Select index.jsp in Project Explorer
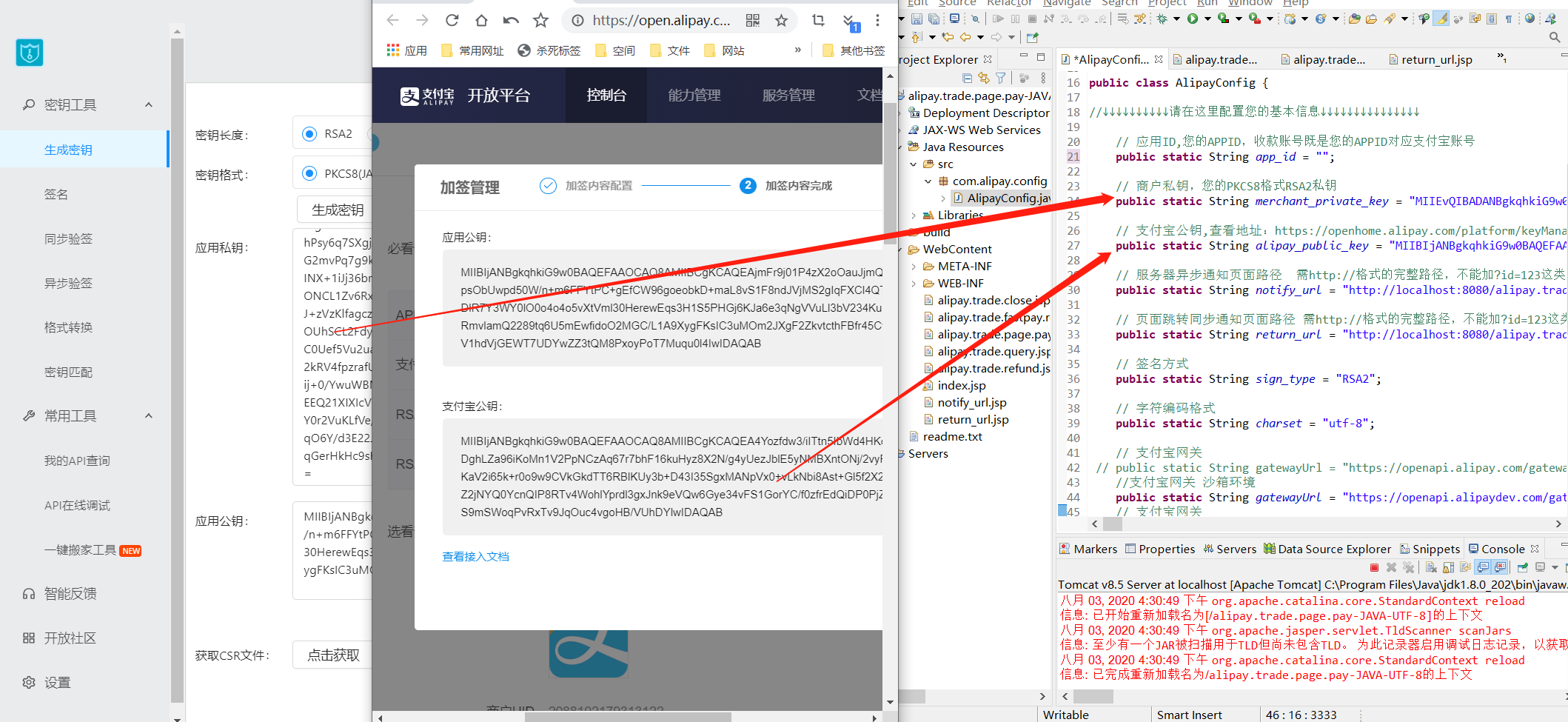Screen dimensions: 1568x722 coord(961,385)
